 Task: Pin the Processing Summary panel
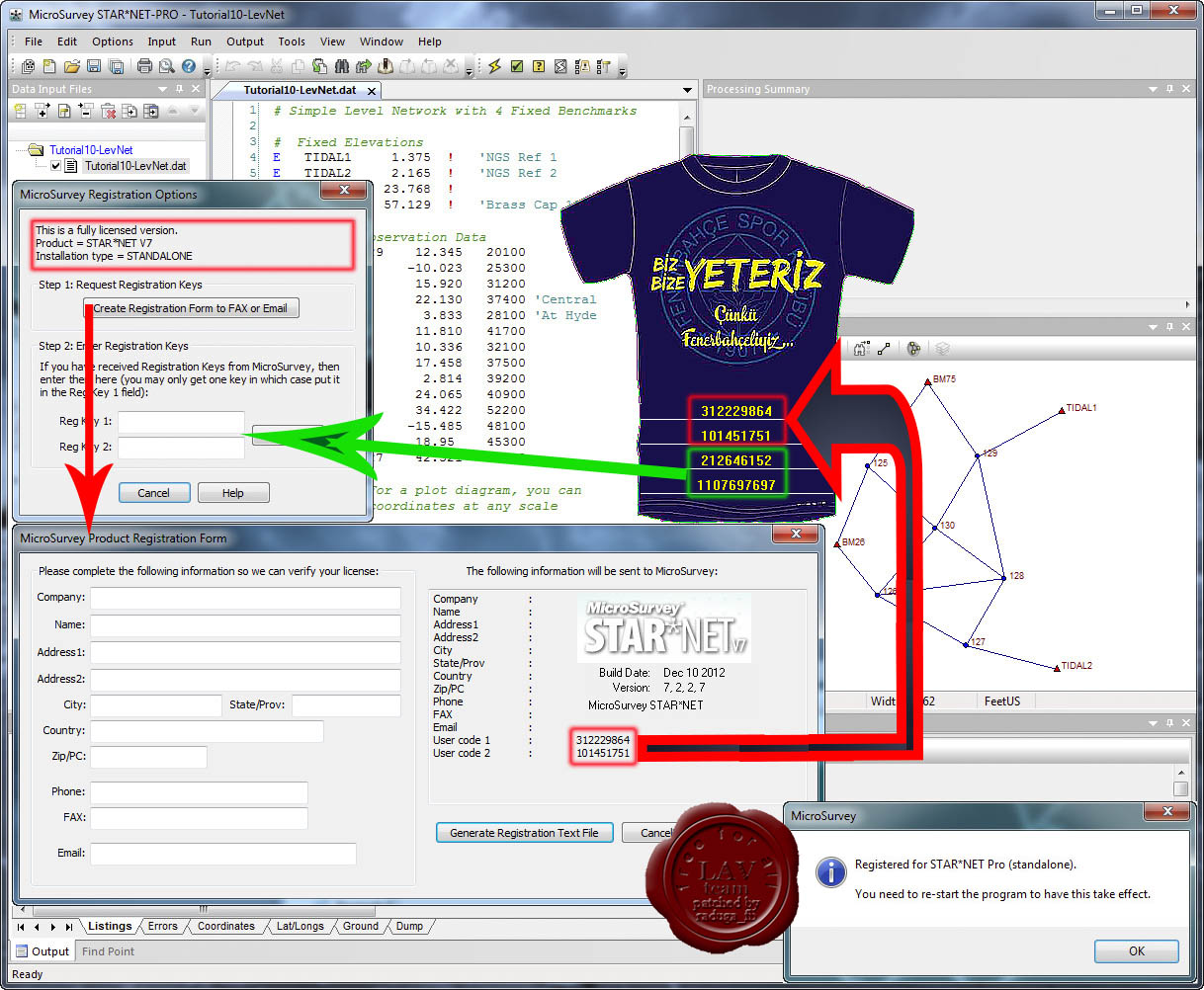pos(1169,89)
